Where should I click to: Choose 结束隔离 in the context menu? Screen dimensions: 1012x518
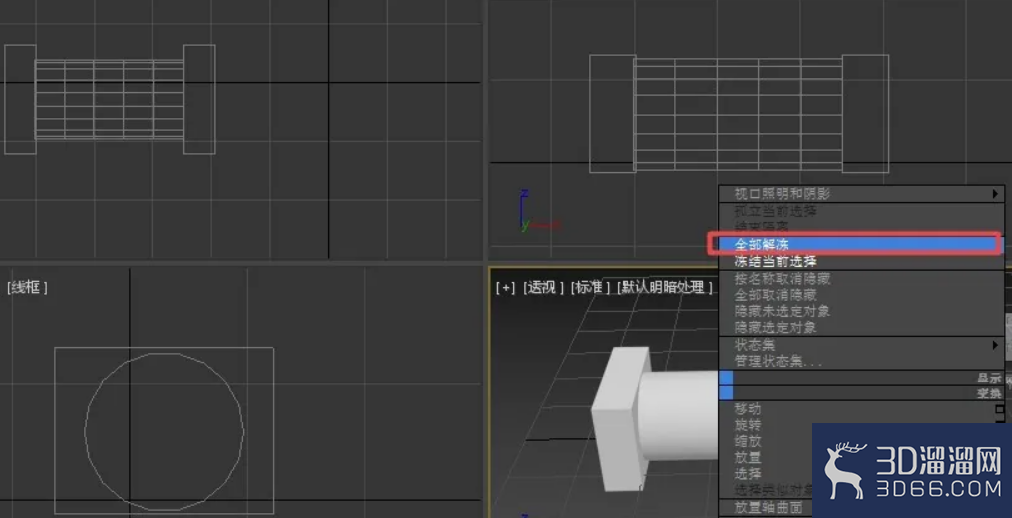pyautogui.click(x=861, y=226)
